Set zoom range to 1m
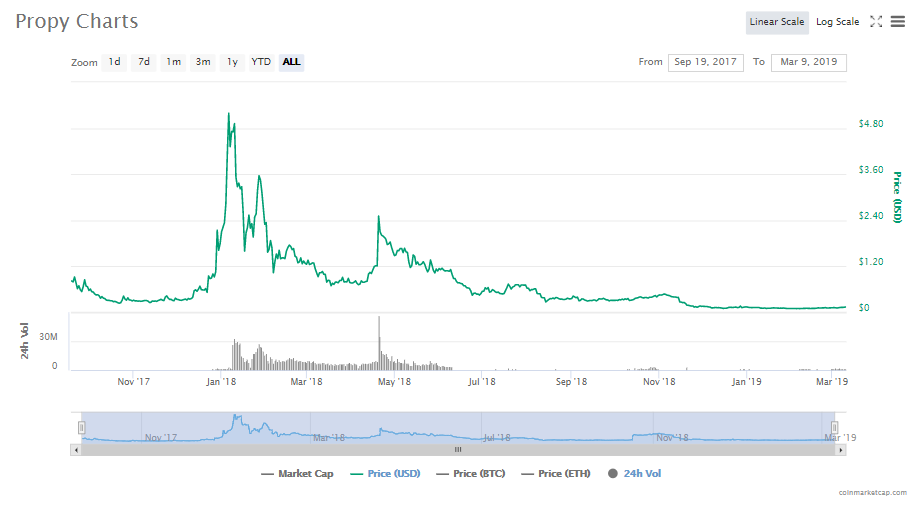 pos(173,62)
